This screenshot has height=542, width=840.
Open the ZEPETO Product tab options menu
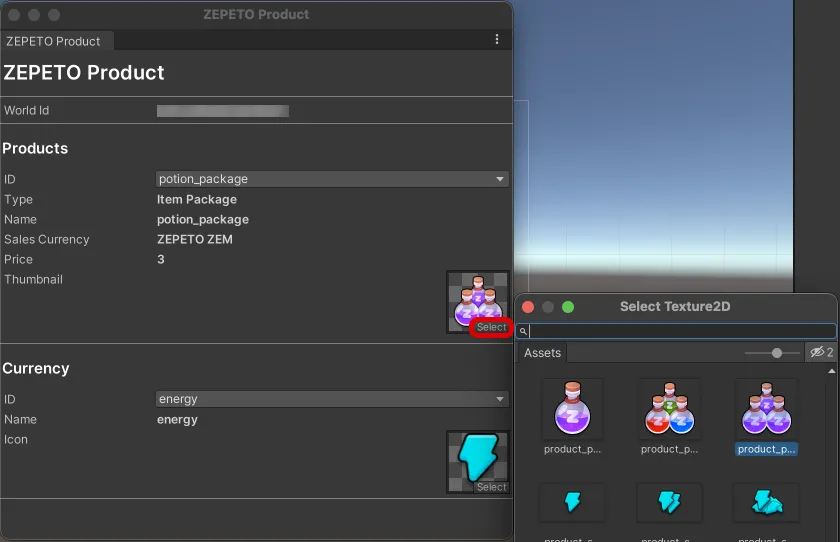click(x=497, y=39)
